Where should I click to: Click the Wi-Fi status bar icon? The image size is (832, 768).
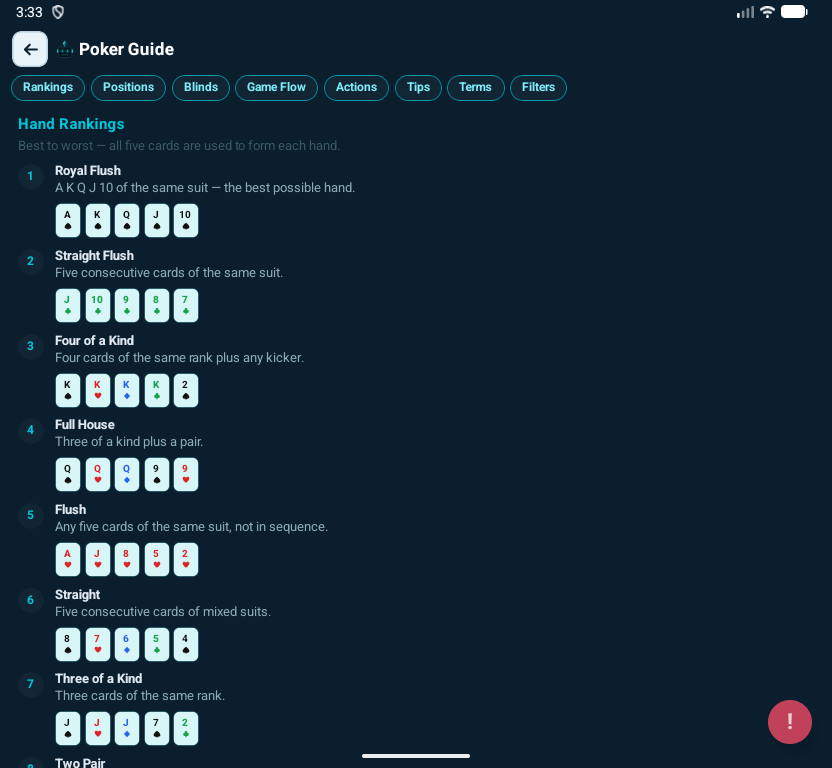pos(767,12)
